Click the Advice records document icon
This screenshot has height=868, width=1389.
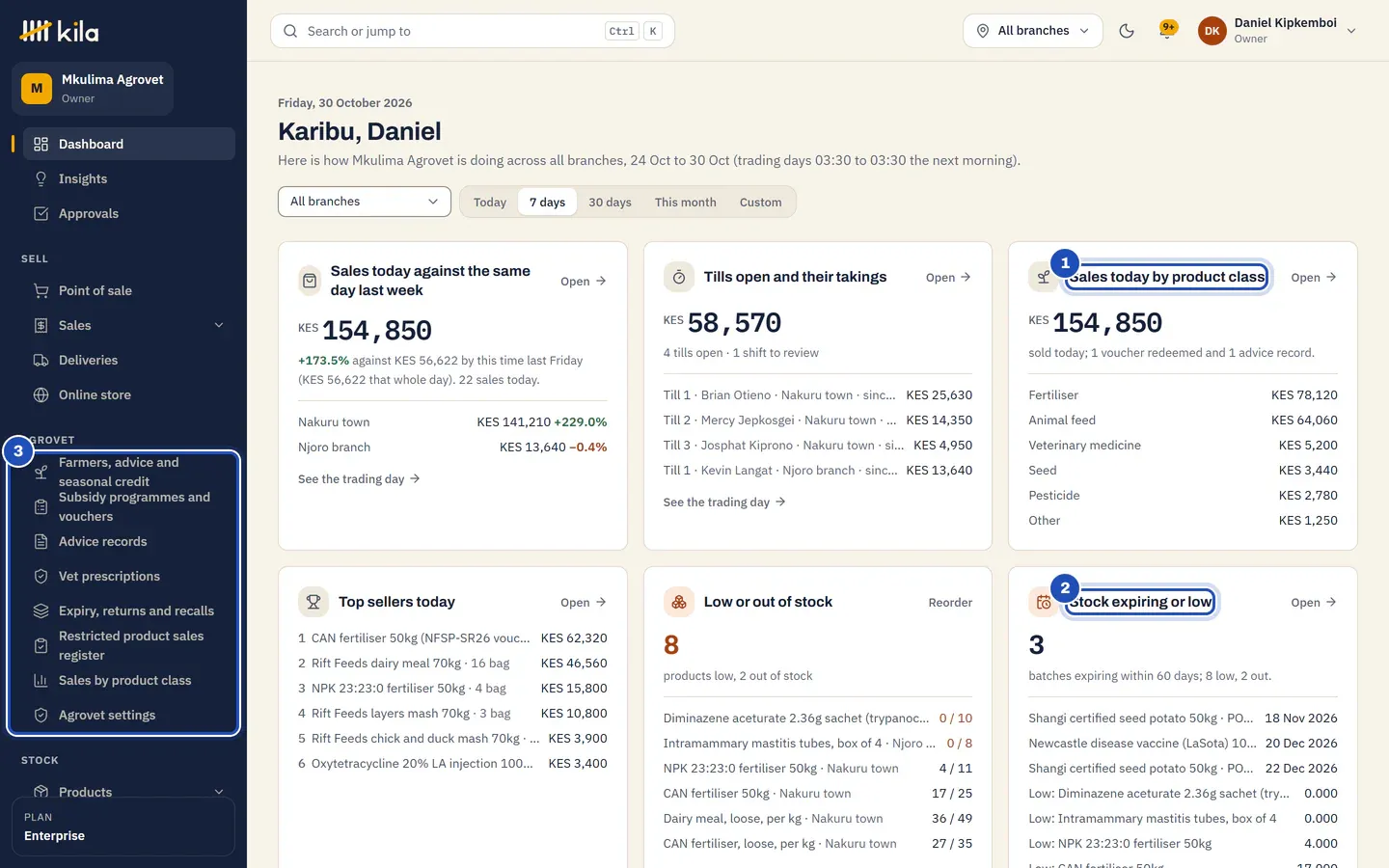tap(41, 541)
